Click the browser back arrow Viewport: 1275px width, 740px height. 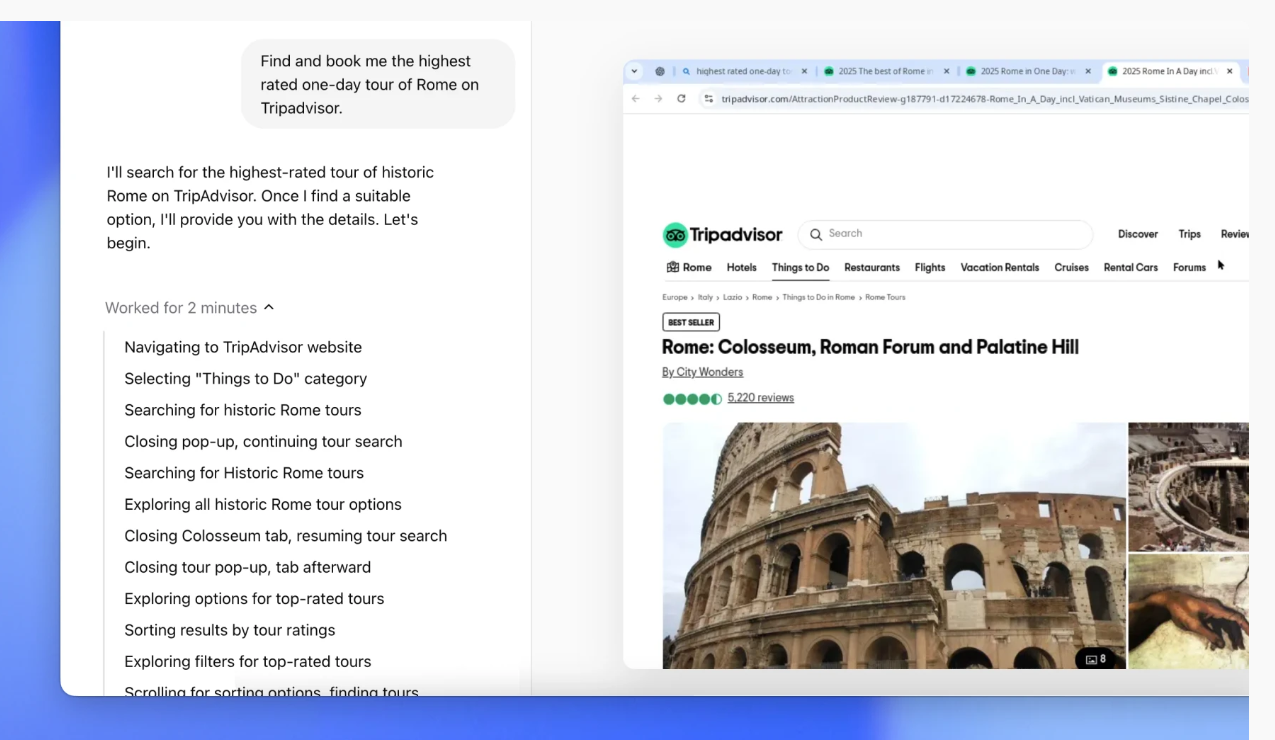coord(636,99)
